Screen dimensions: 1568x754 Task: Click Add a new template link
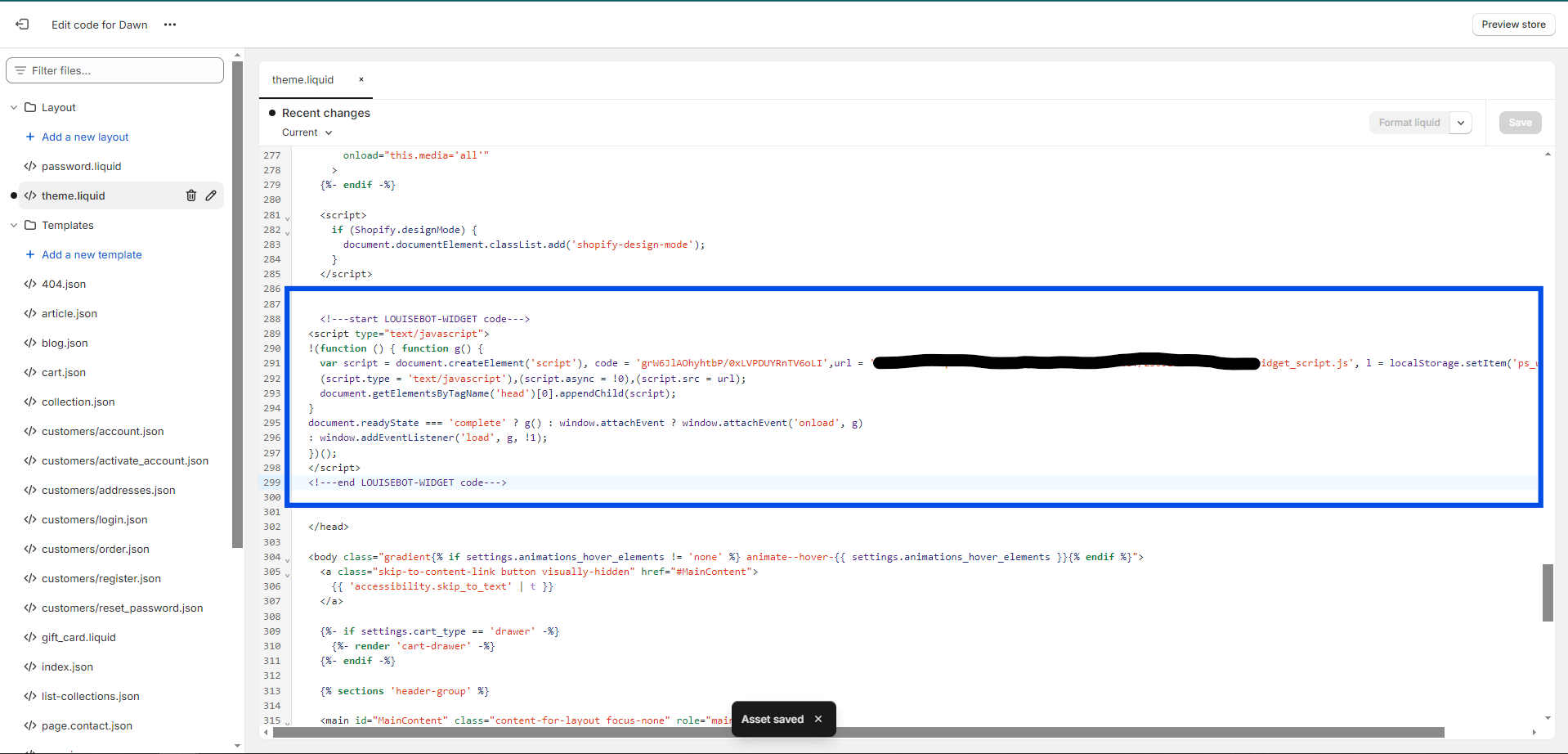pos(92,254)
